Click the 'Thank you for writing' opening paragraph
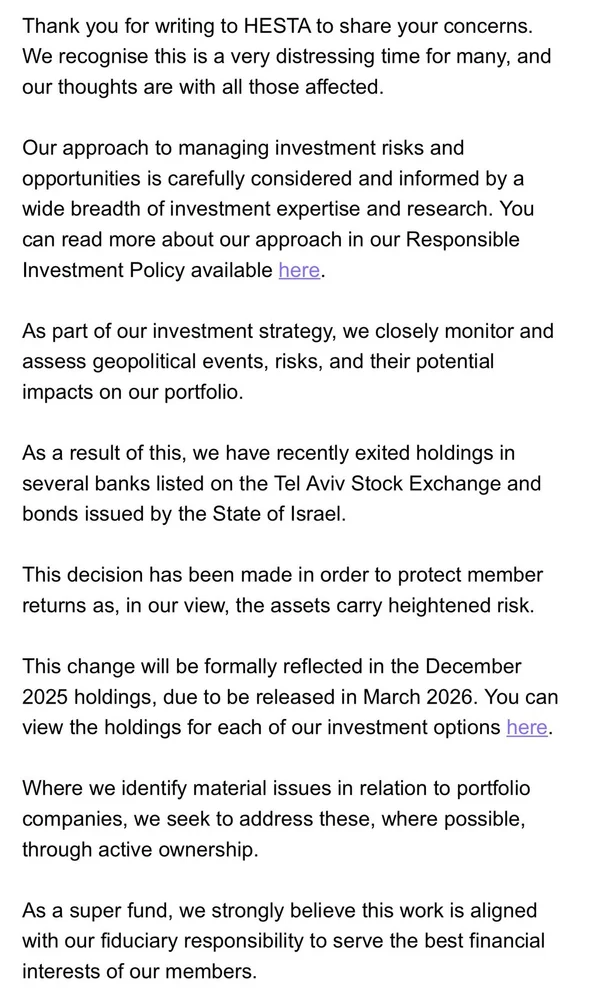The image size is (589, 1000). [x=287, y=57]
